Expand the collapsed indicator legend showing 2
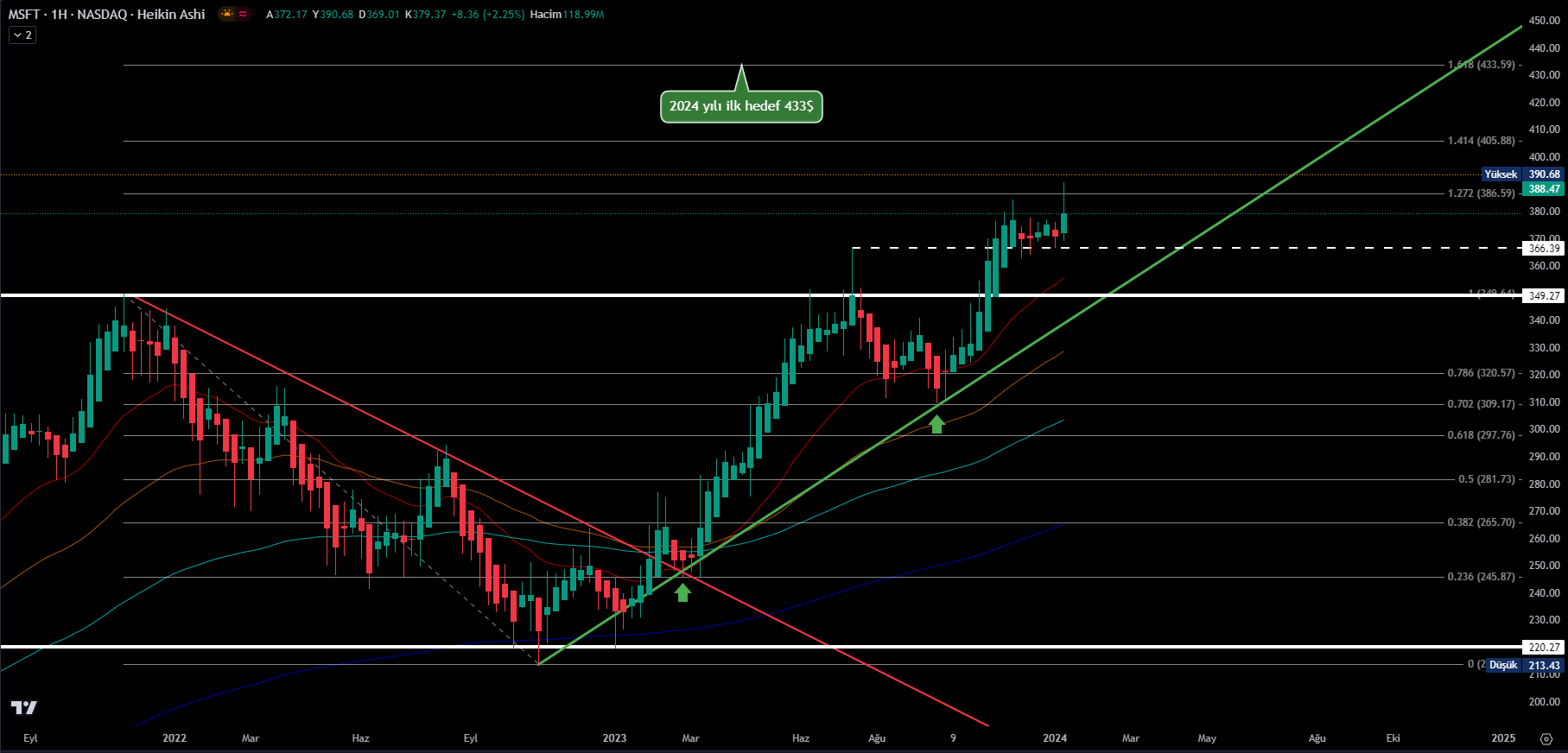 [22, 35]
